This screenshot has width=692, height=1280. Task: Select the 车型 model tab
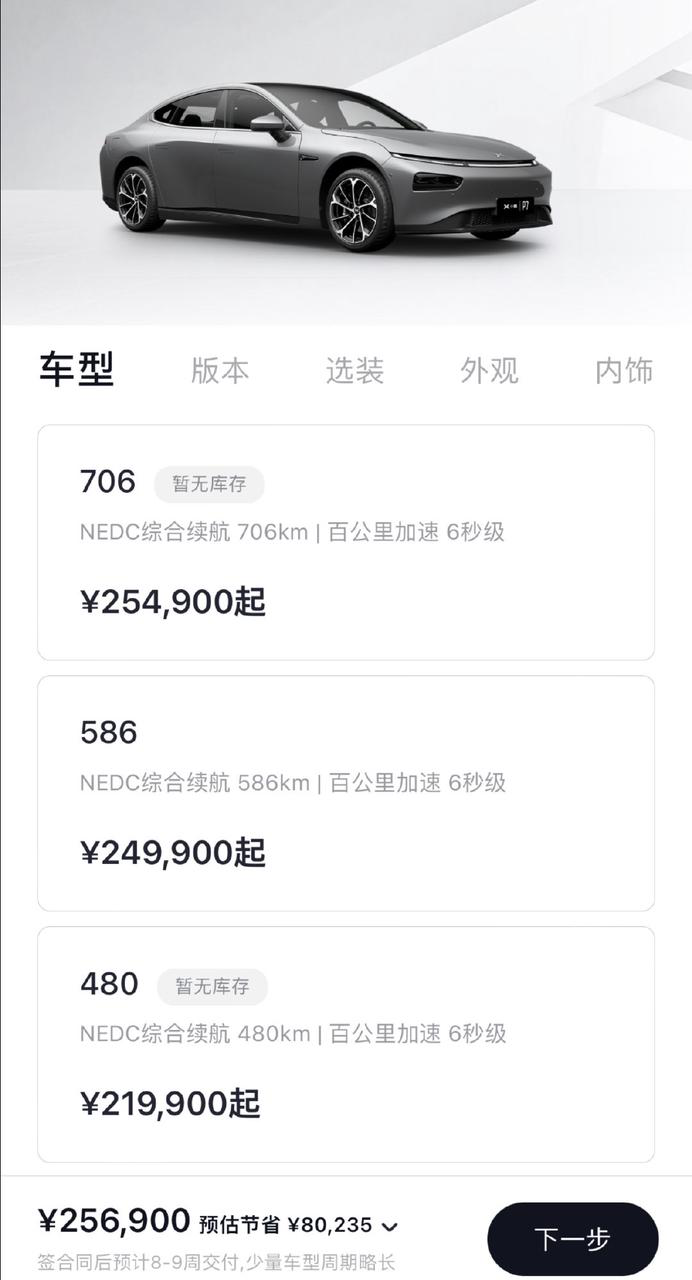[77, 369]
